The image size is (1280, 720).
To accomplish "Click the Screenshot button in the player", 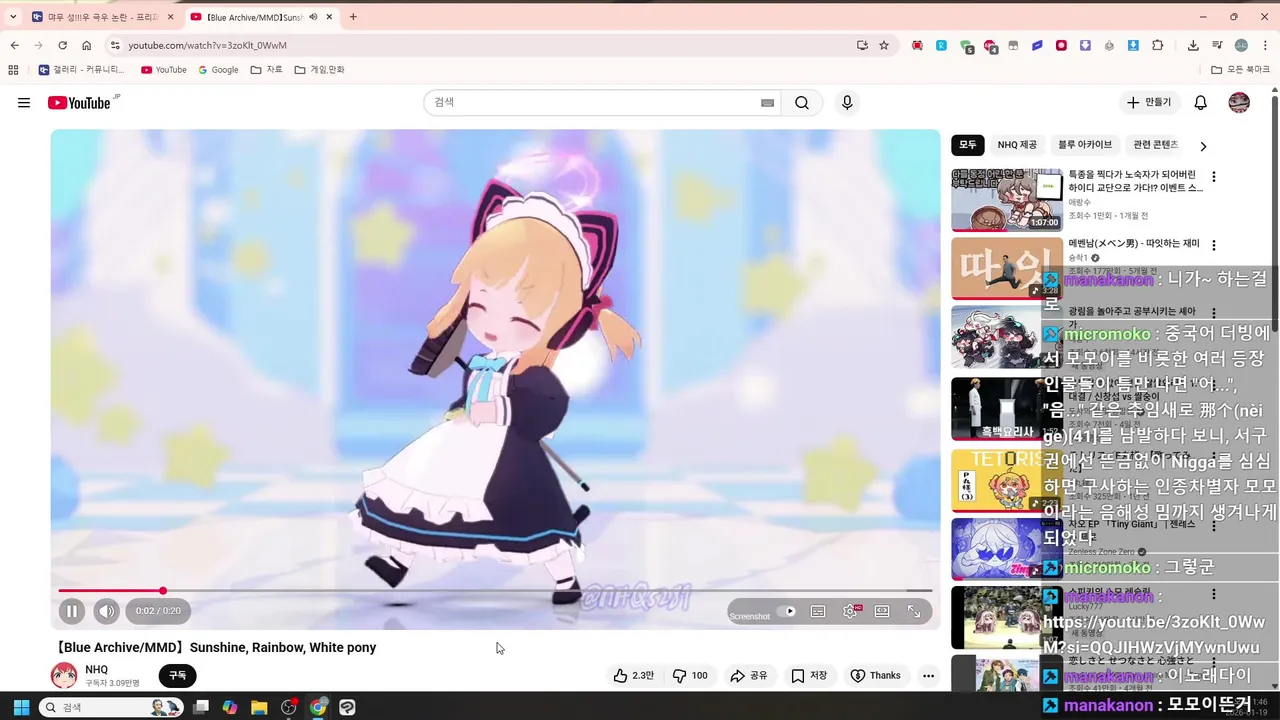I will pos(750,616).
